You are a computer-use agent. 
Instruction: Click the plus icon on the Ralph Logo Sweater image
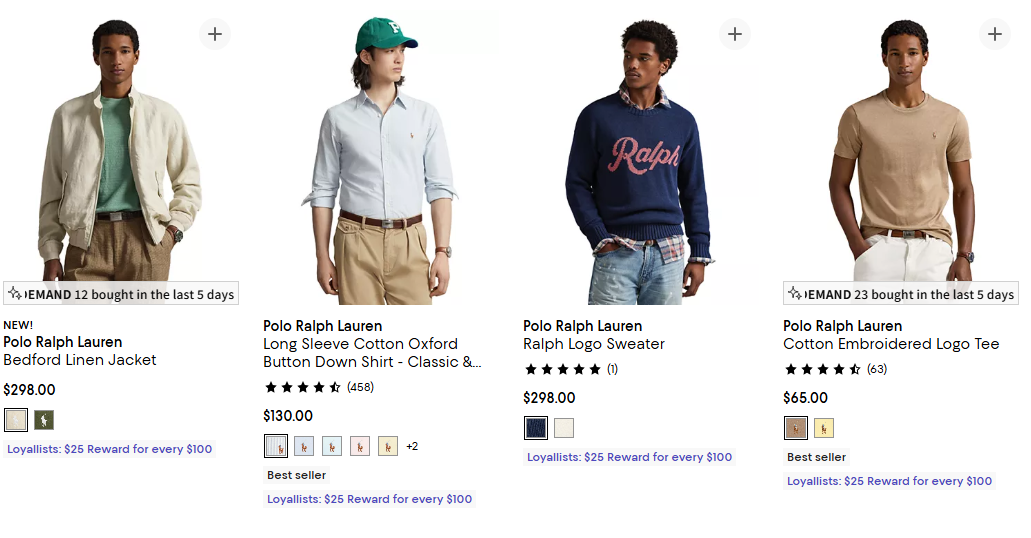(x=735, y=34)
